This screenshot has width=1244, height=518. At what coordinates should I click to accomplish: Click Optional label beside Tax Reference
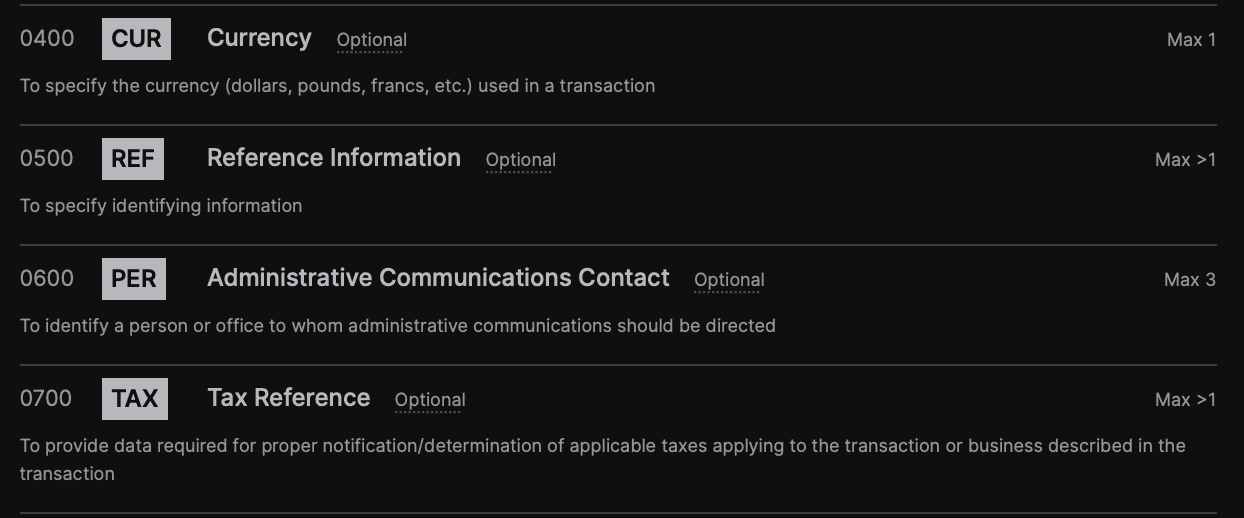tap(430, 401)
